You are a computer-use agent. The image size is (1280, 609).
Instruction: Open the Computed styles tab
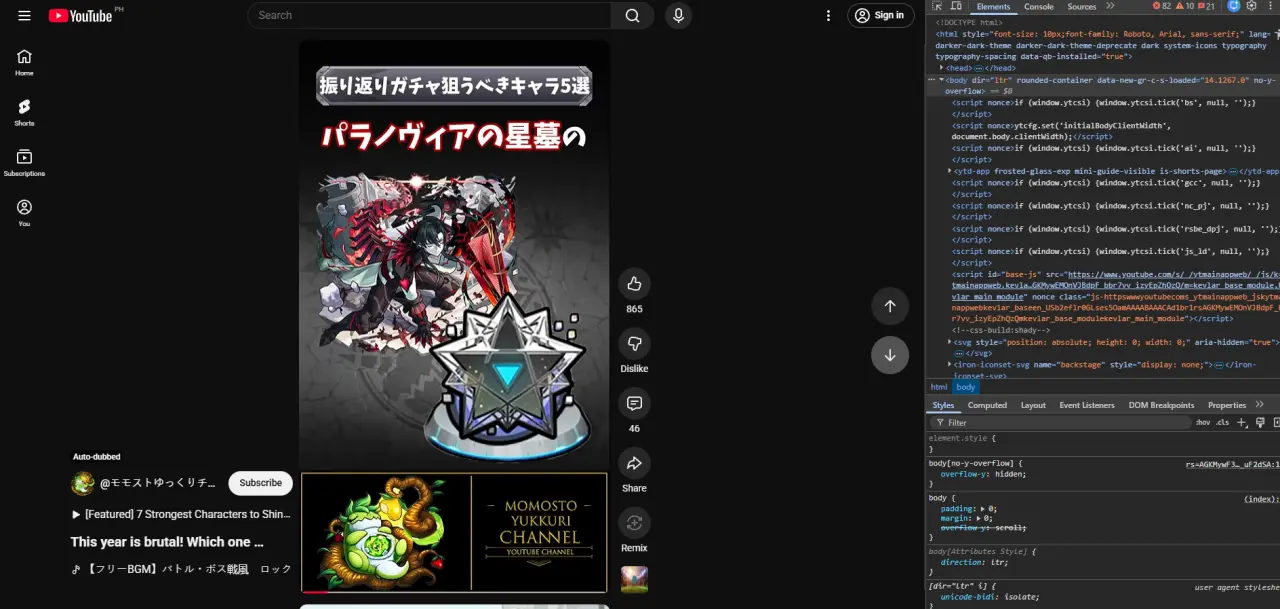coord(987,405)
